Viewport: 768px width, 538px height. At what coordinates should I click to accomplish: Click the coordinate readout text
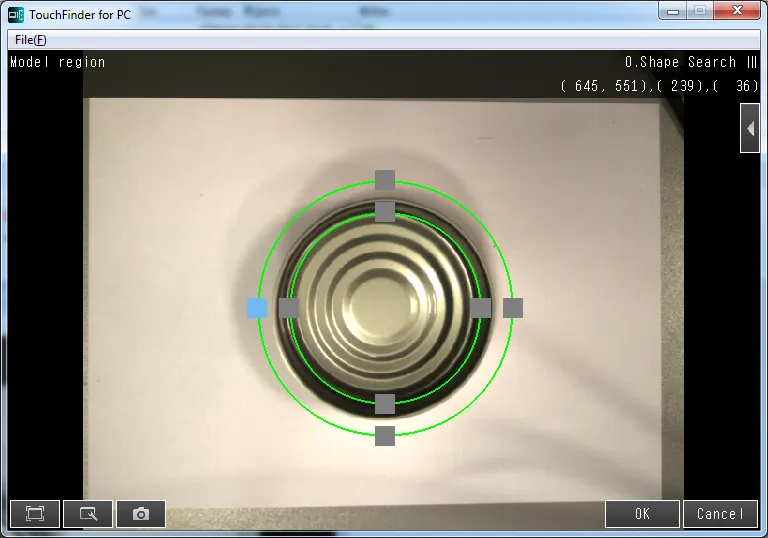660,86
